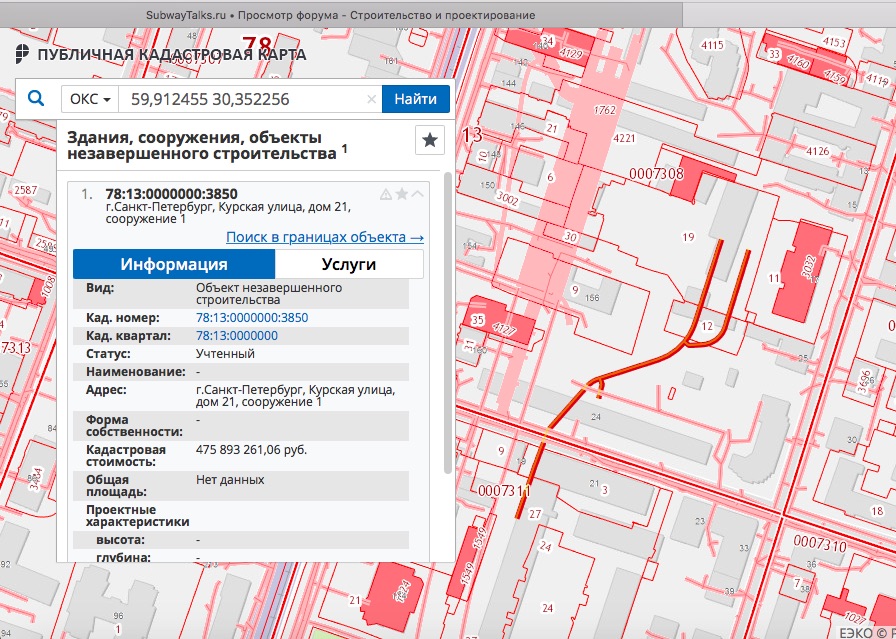
Task: Click the small star icon on result 78:13:0000000:3850
Action: coord(402,194)
